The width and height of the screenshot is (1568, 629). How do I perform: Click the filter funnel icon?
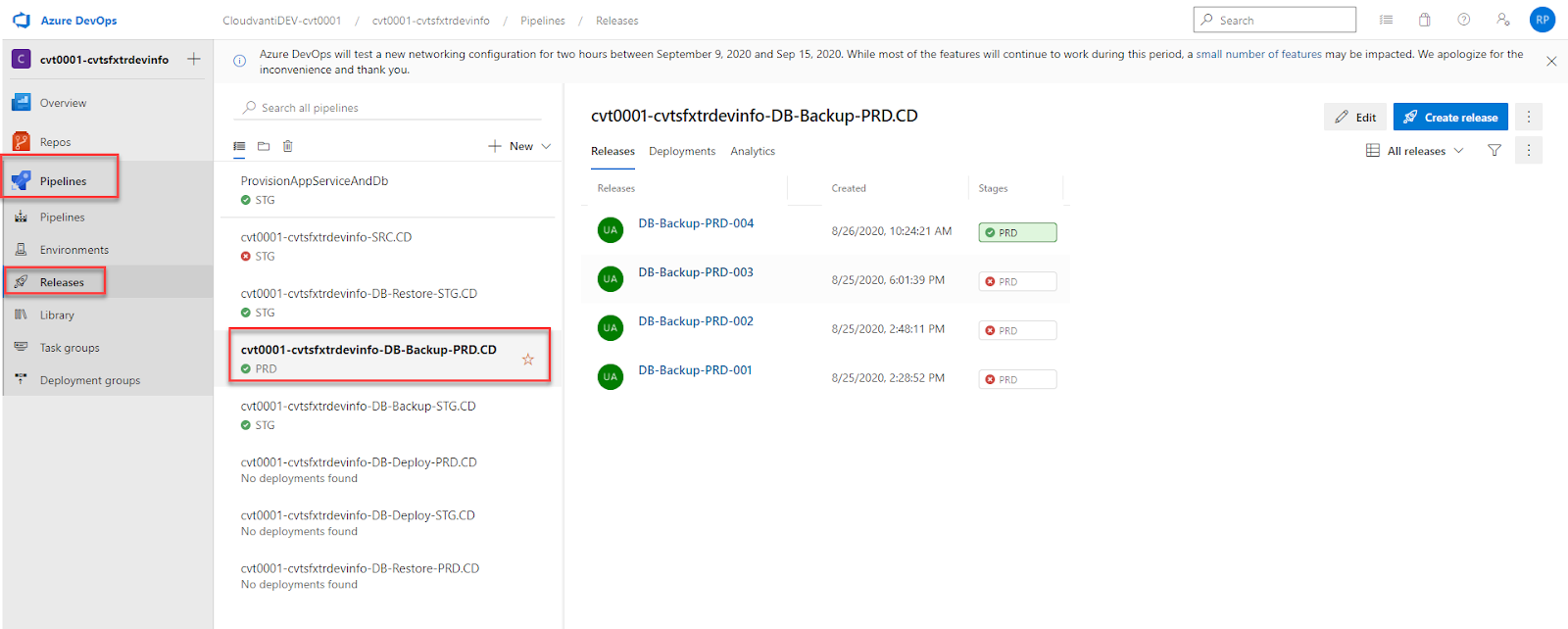pyautogui.click(x=1494, y=151)
